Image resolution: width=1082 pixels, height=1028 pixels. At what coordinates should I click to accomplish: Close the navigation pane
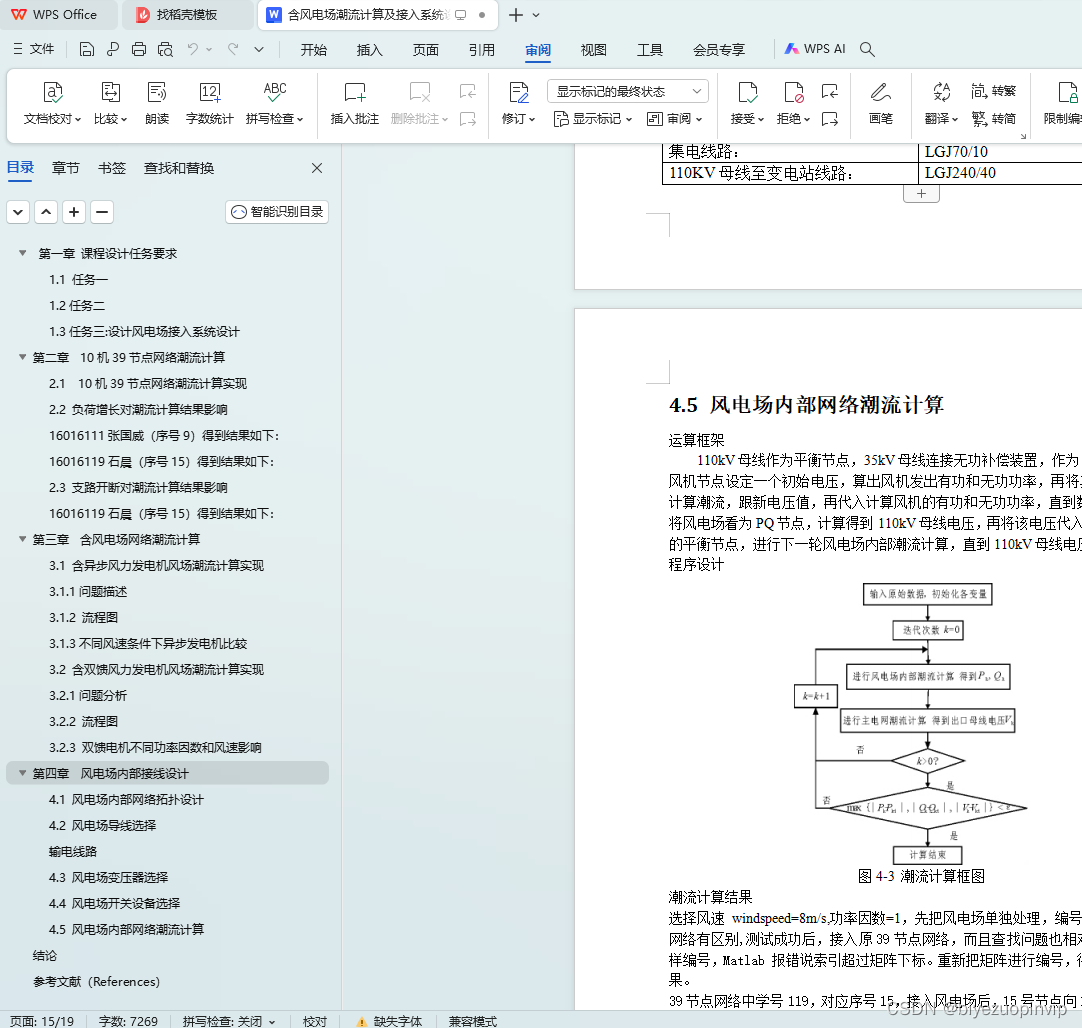[317, 168]
